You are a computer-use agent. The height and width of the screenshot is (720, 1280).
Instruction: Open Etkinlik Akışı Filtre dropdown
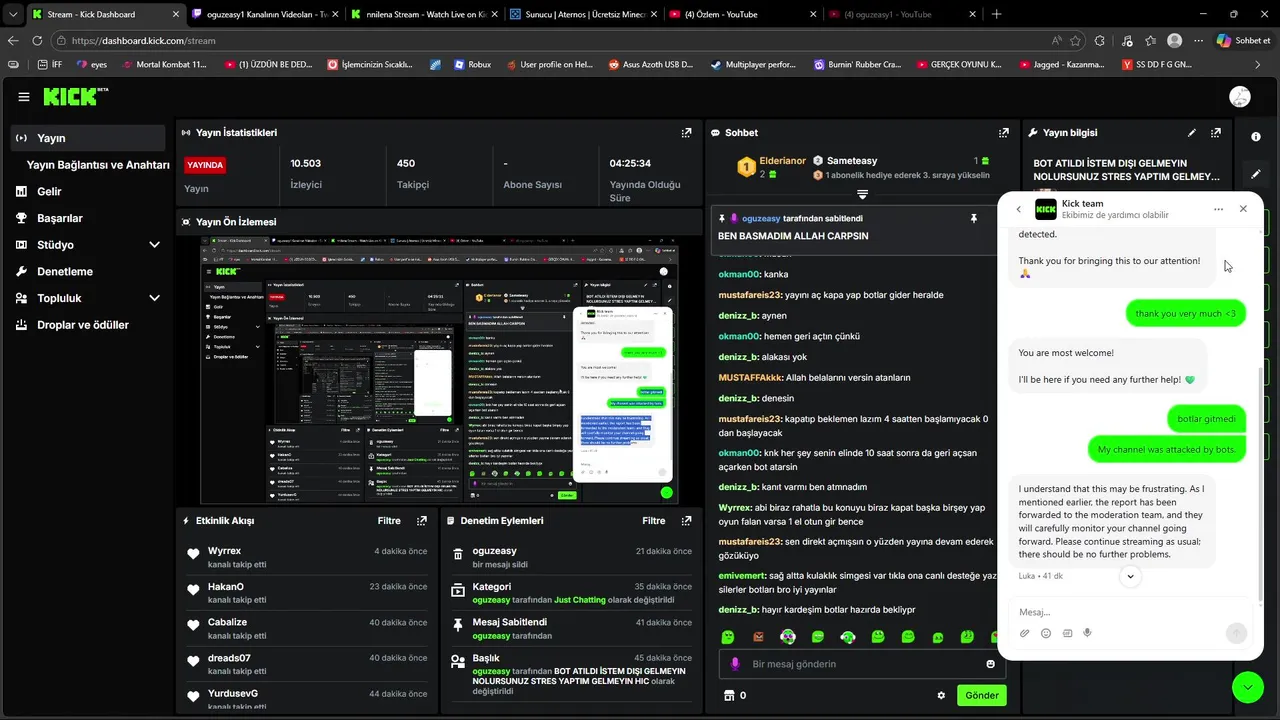(x=389, y=521)
